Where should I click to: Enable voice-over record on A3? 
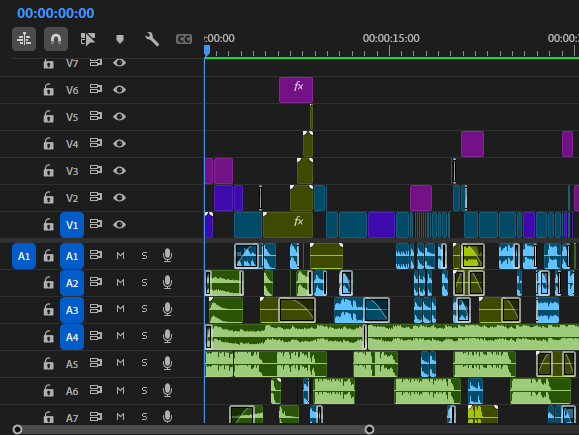pos(167,309)
